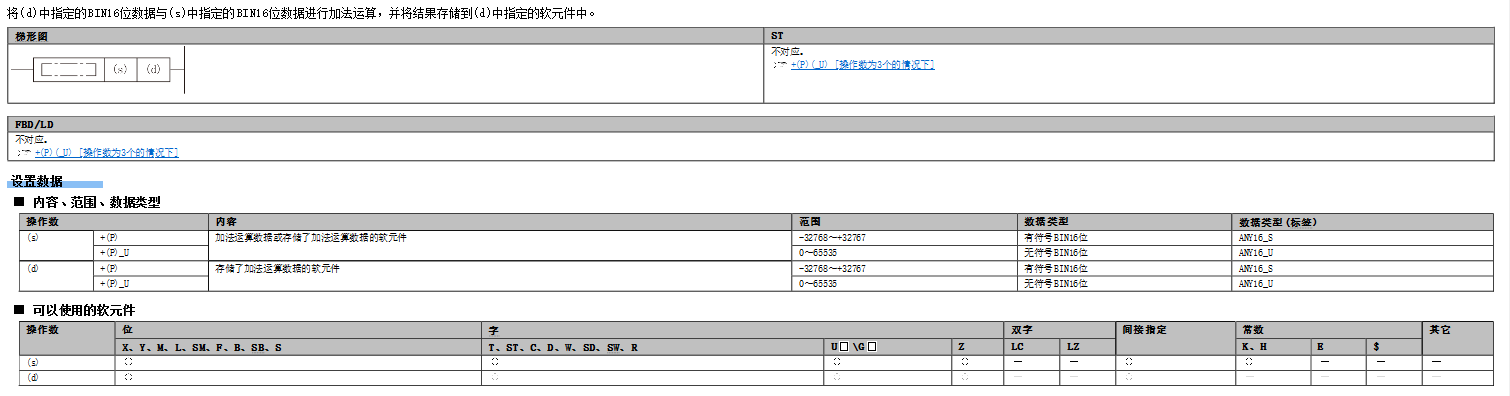Click the FBD/LD section header
The width and height of the screenshot is (1510, 396).
coord(34,124)
